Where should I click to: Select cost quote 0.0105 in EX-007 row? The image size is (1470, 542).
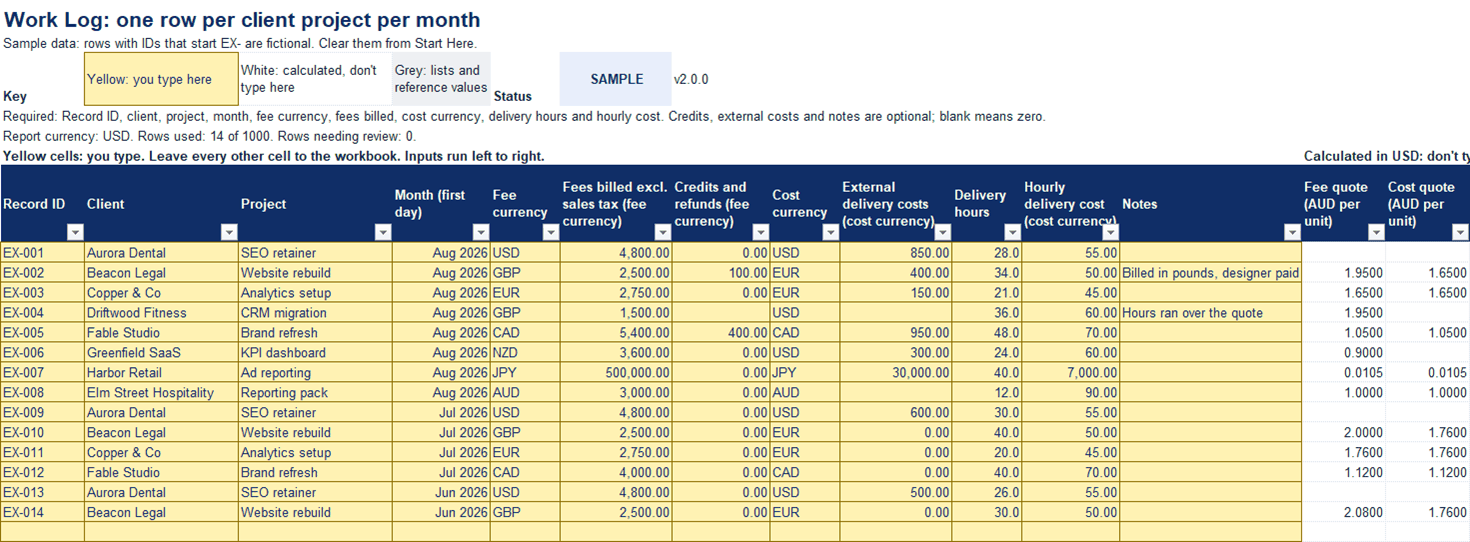click(x=1428, y=373)
